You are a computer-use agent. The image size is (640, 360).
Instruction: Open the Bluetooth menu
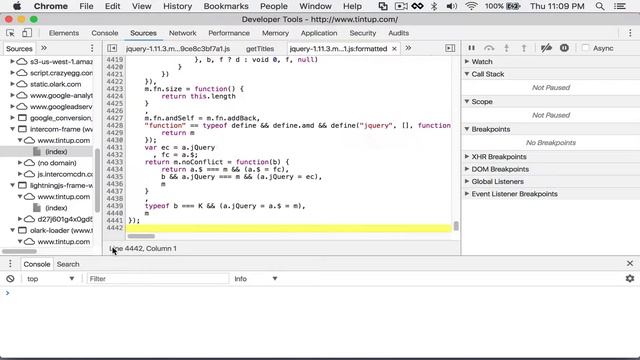tap(434, 6)
